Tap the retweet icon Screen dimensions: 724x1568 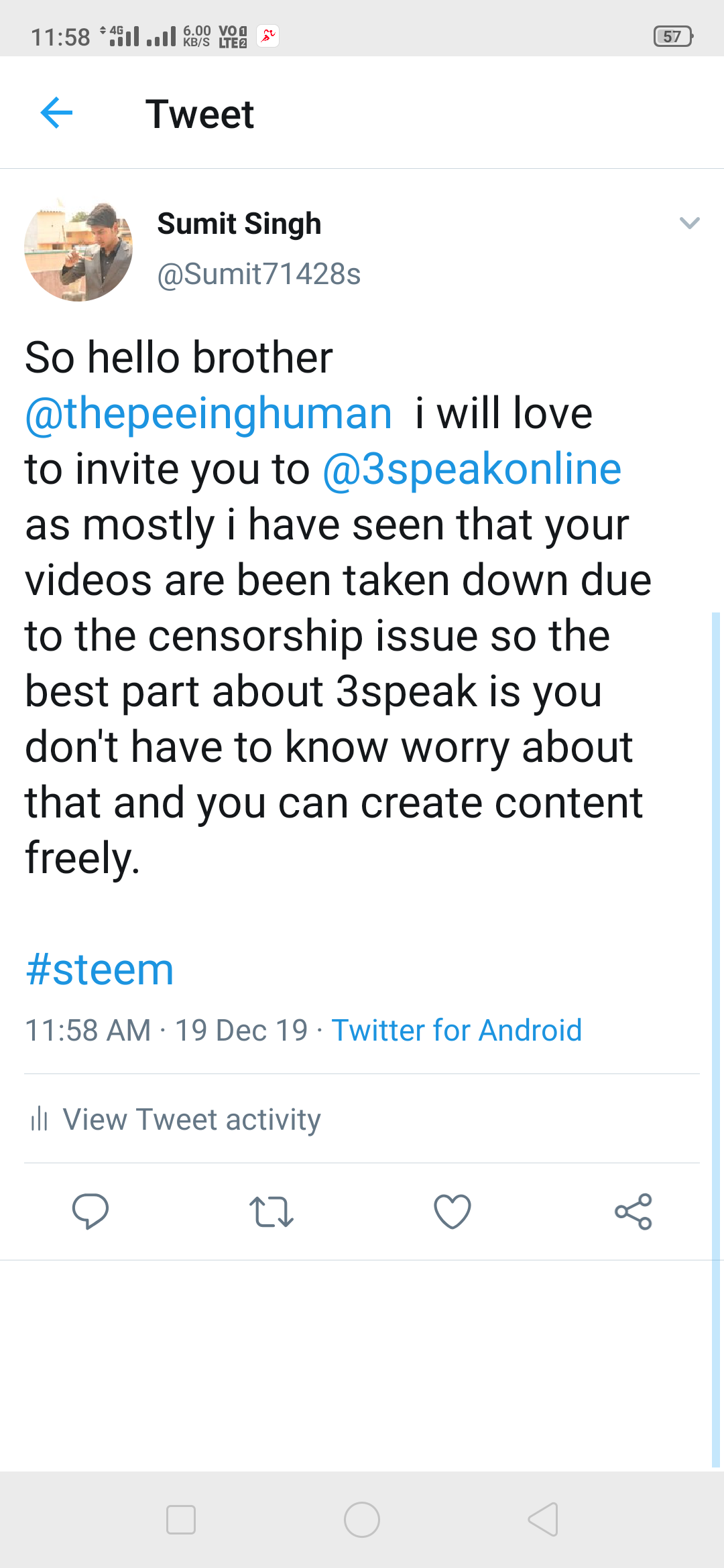point(271,1212)
